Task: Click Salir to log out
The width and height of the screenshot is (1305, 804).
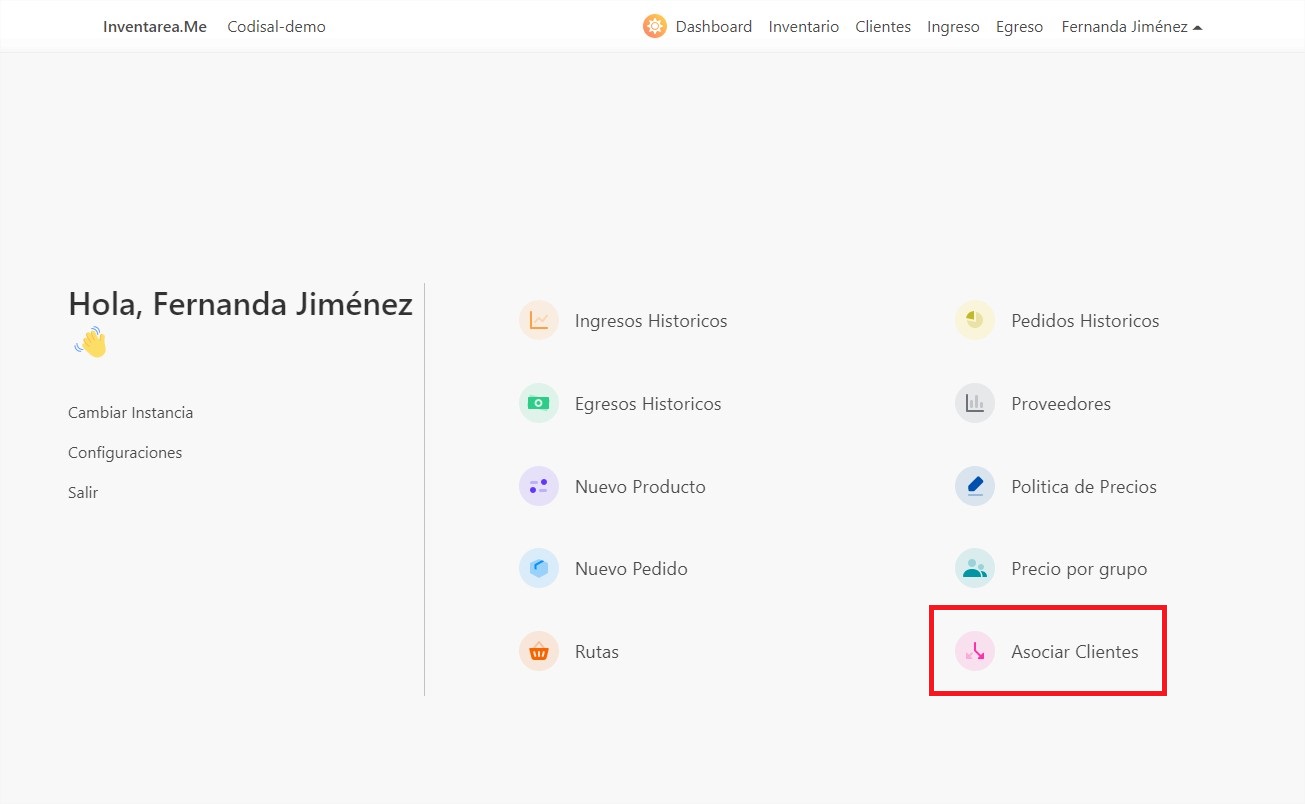Action: (x=83, y=492)
